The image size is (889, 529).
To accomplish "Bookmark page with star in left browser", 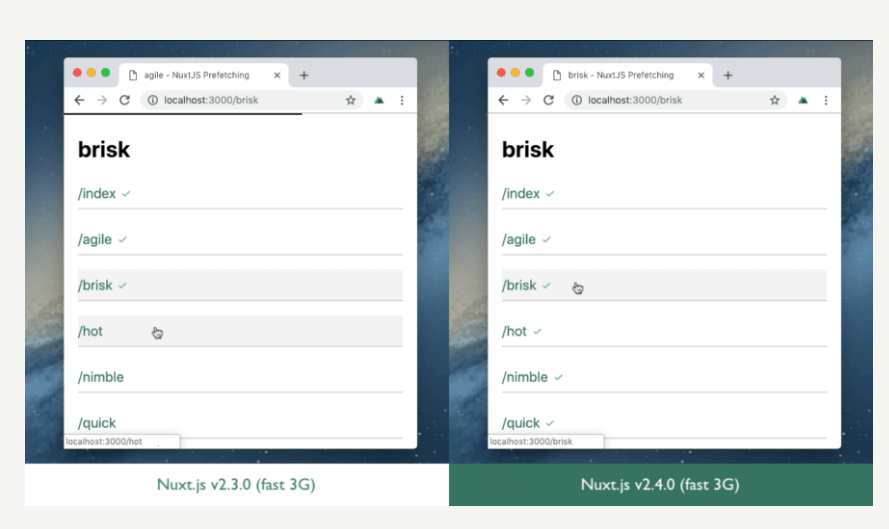I will click(351, 100).
